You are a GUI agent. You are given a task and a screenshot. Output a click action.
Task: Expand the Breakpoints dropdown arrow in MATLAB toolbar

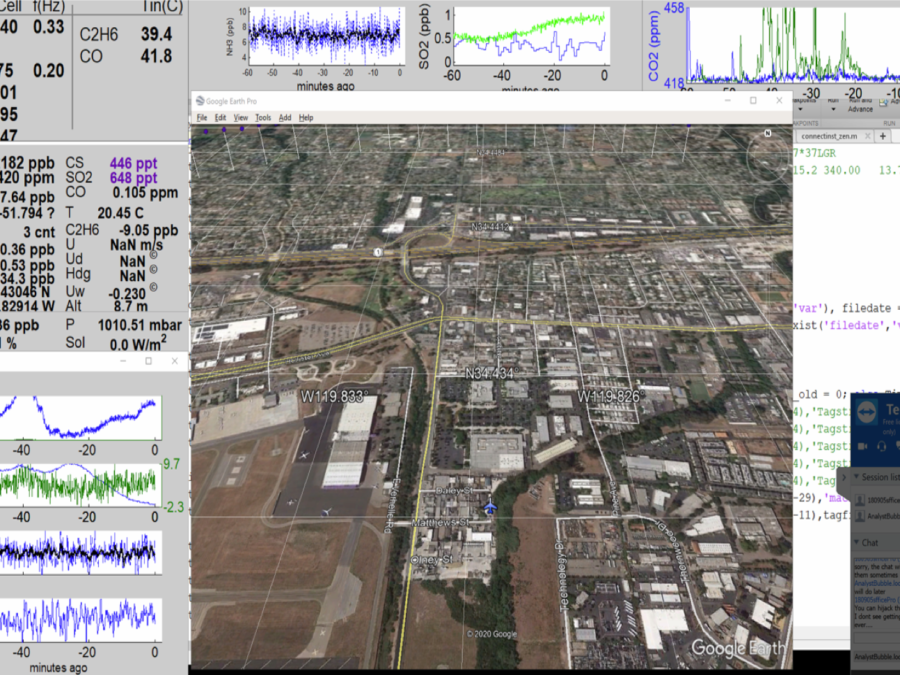pyautogui.click(x=801, y=109)
